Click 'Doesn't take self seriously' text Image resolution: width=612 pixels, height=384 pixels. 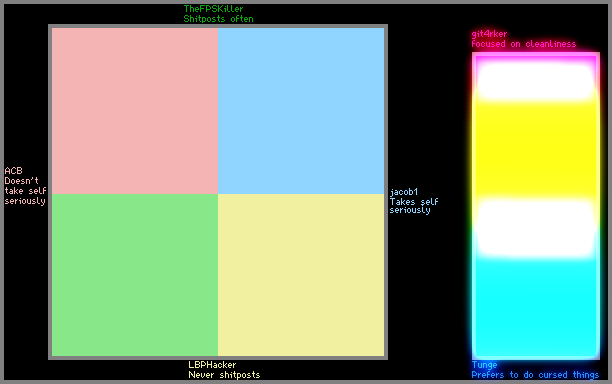[x=25, y=191]
